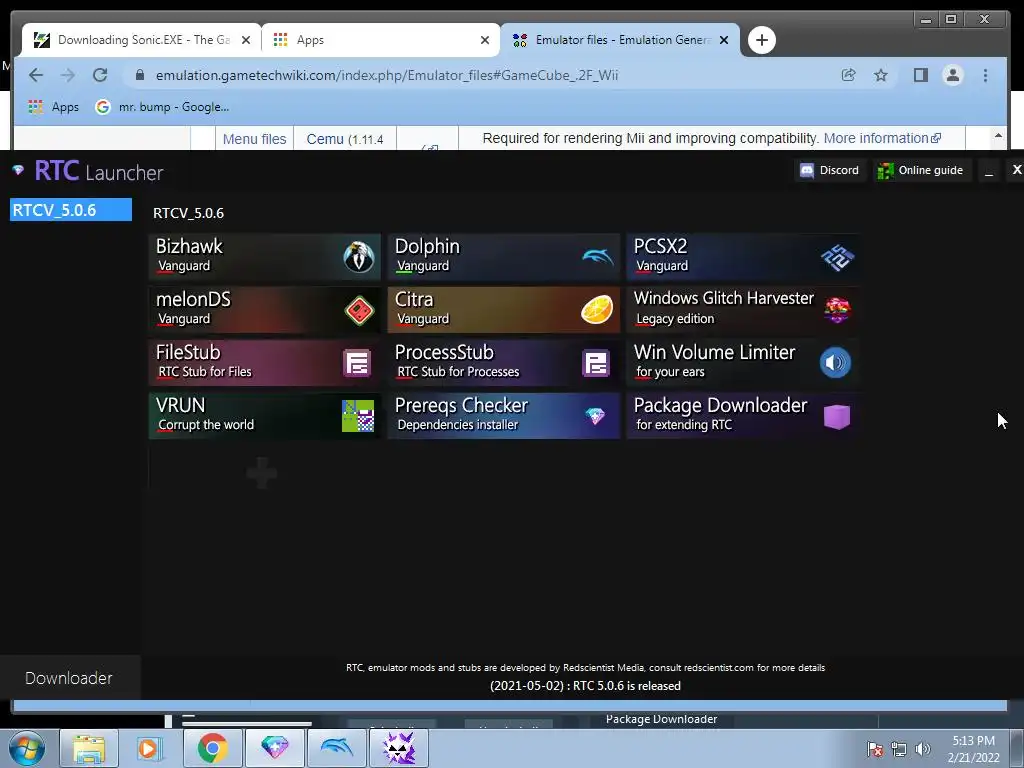
Task: Click the Prereqs Checker gem icon
Action: 595,416
